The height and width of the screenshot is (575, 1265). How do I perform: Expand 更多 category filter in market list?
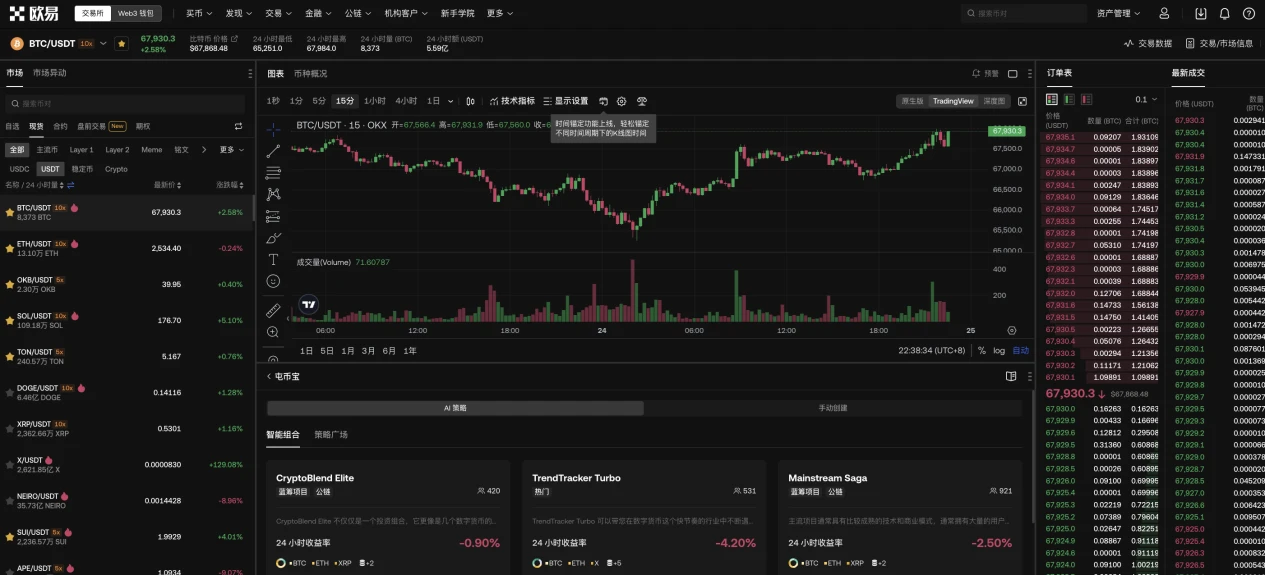pos(230,150)
